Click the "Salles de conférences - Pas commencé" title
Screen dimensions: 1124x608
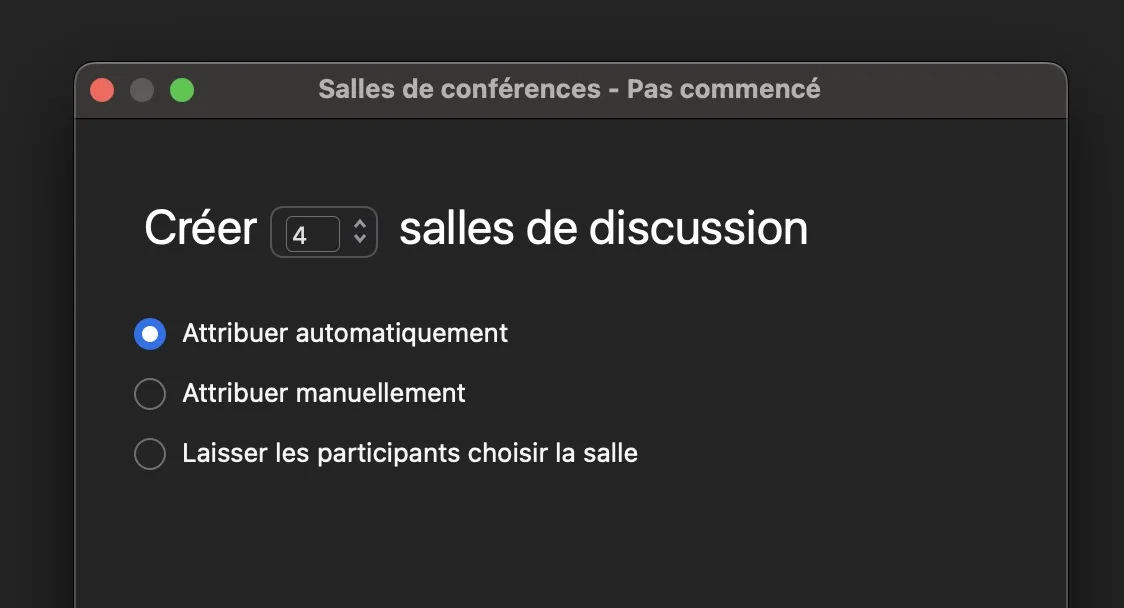tap(569, 89)
